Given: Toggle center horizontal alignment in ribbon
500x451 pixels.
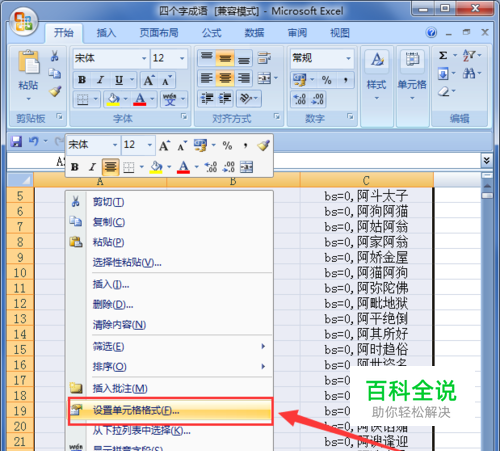Looking at the screenshot, I should click(225, 79).
